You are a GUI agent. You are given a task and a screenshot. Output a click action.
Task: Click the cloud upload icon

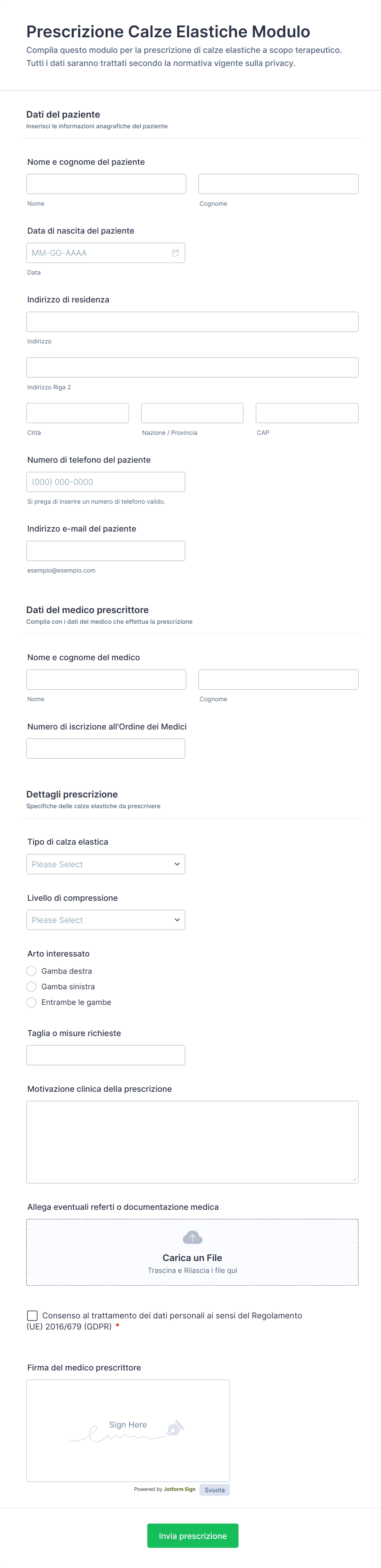point(192,1238)
